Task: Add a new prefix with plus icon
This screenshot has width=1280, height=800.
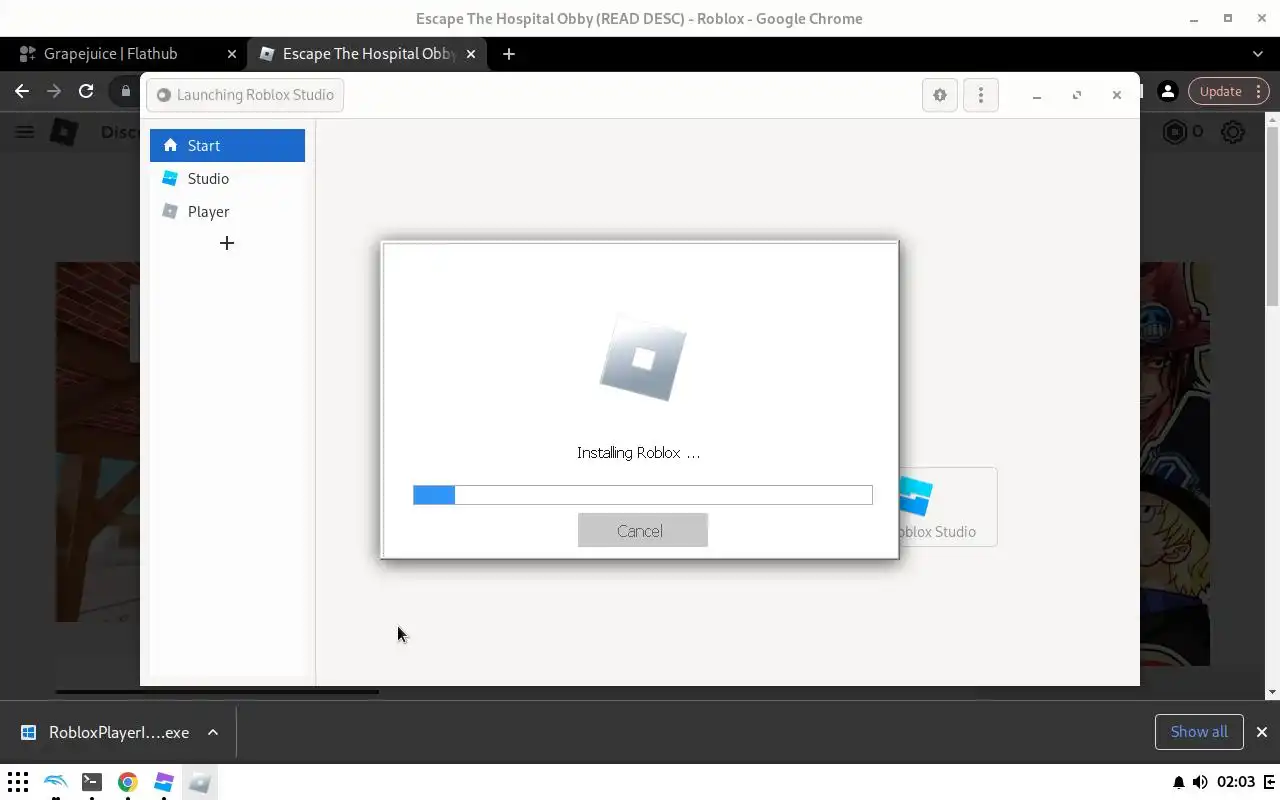Action: pos(227,243)
